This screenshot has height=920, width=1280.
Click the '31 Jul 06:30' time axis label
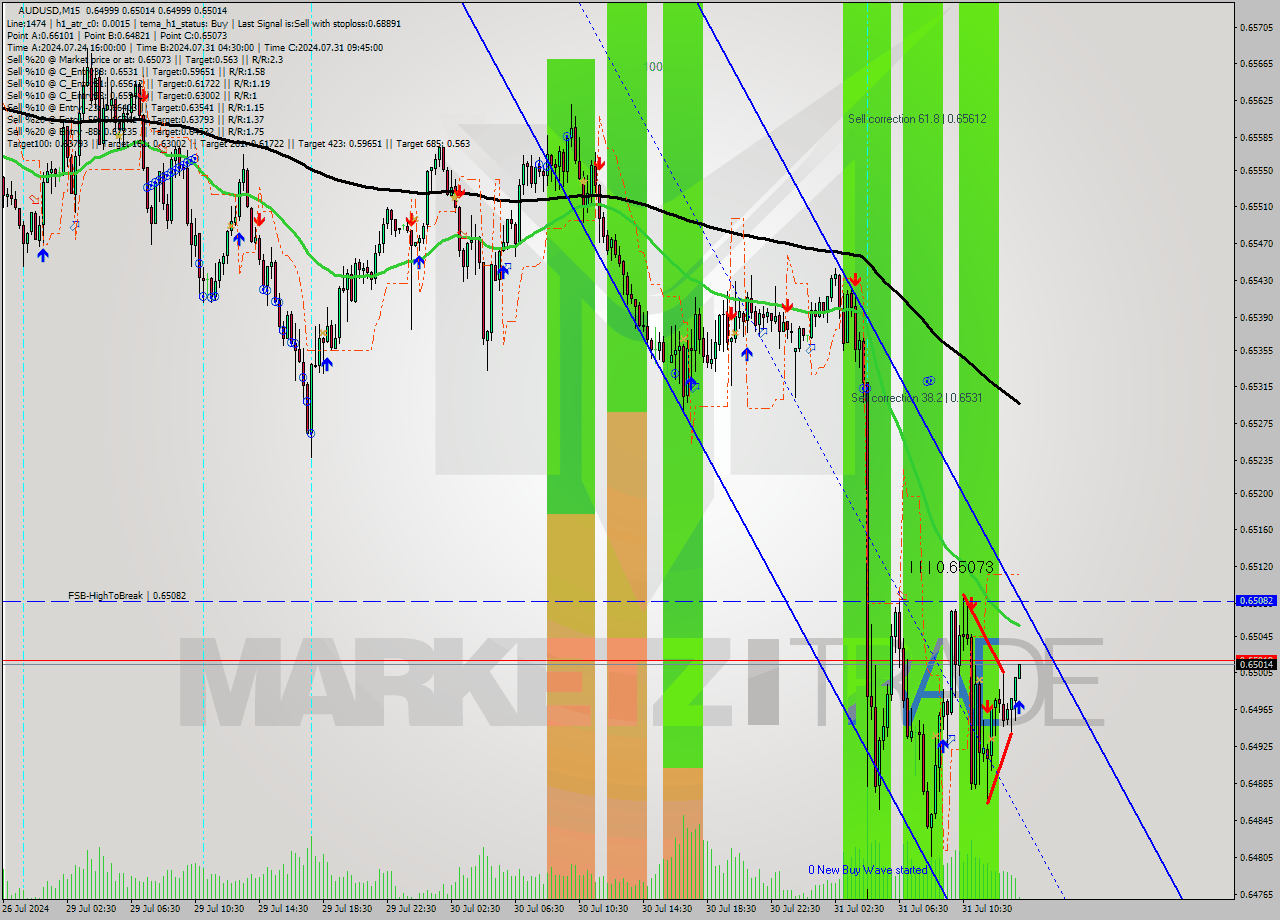922,909
